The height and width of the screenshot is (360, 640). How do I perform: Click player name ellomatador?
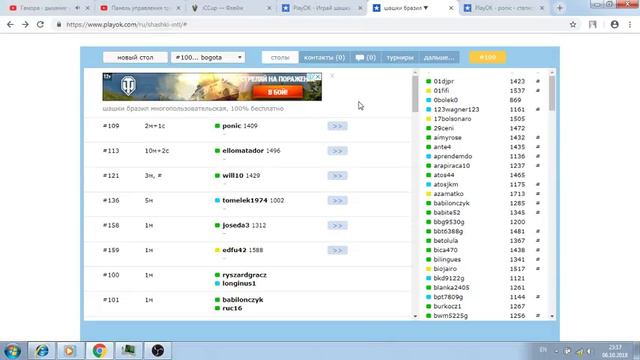[x=243, y=151]
